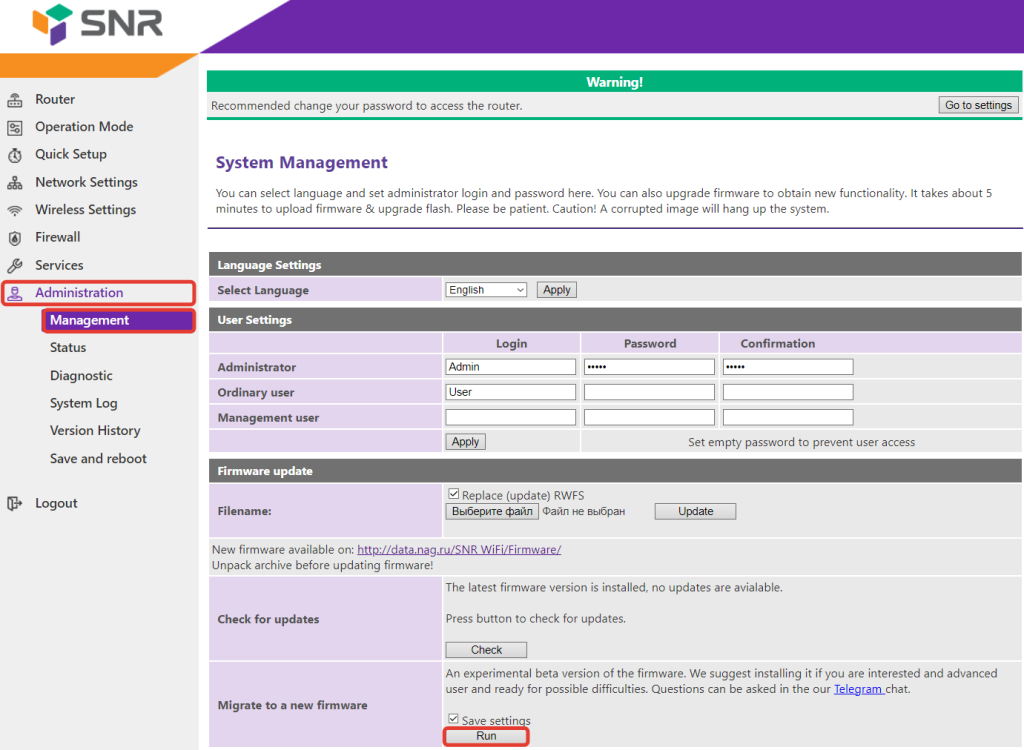Open the data.nag.ru firmware link
The width and height of the screenshot is (1024, 750).
(x=459, y=549)
